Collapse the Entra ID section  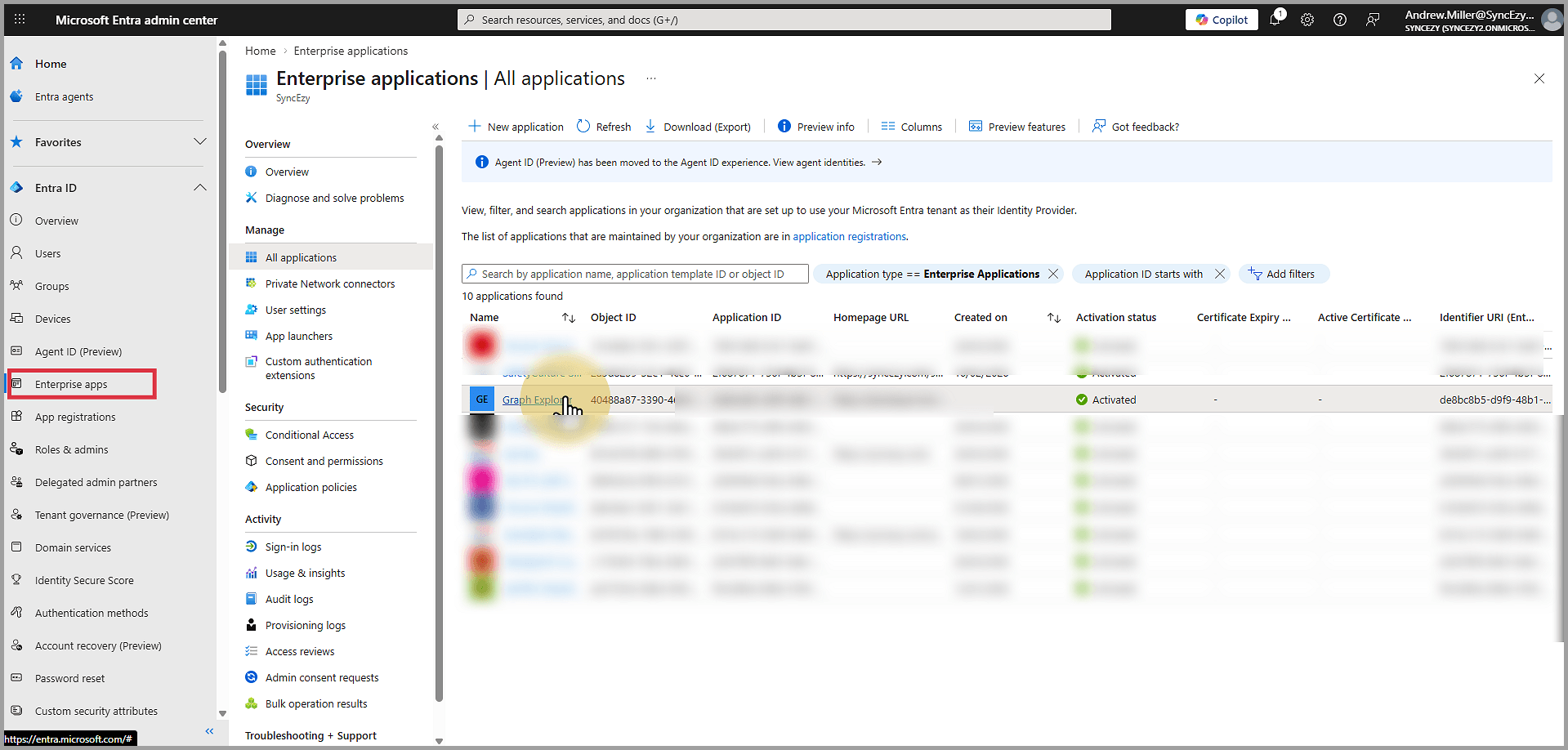click(199, 188)
